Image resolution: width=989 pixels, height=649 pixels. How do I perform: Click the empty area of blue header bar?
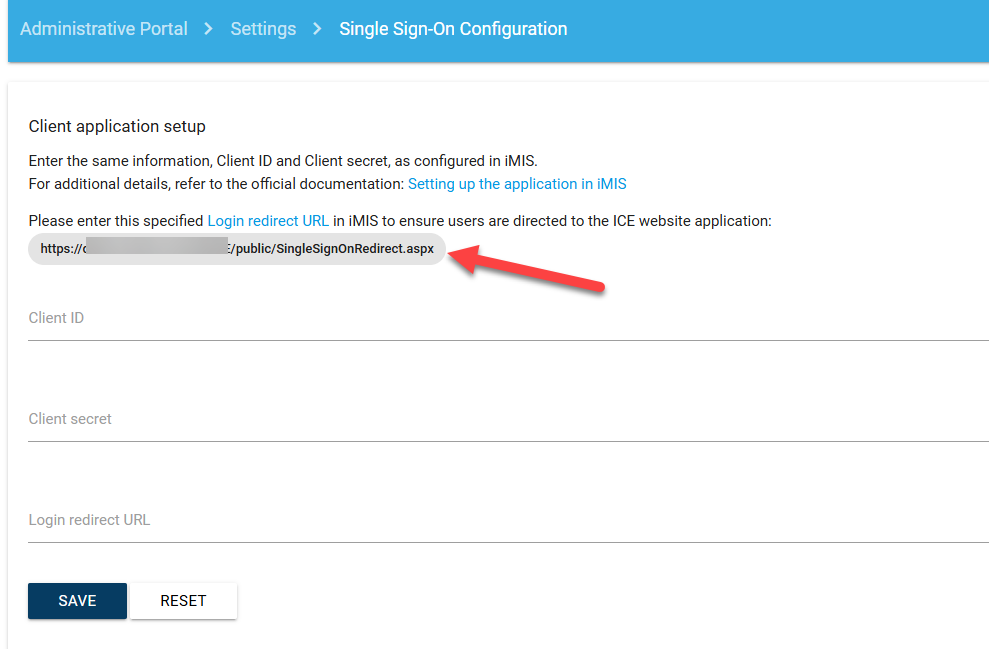(x=780, y=30)
